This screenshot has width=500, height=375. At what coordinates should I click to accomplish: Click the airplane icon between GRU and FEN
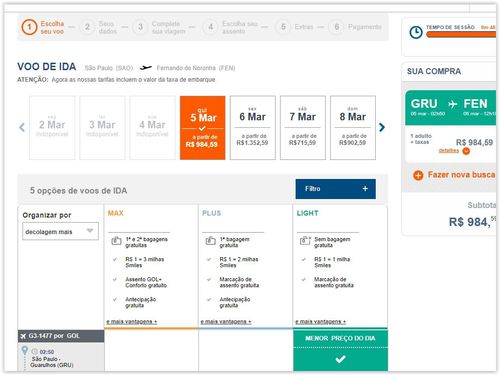pos(452,104)
